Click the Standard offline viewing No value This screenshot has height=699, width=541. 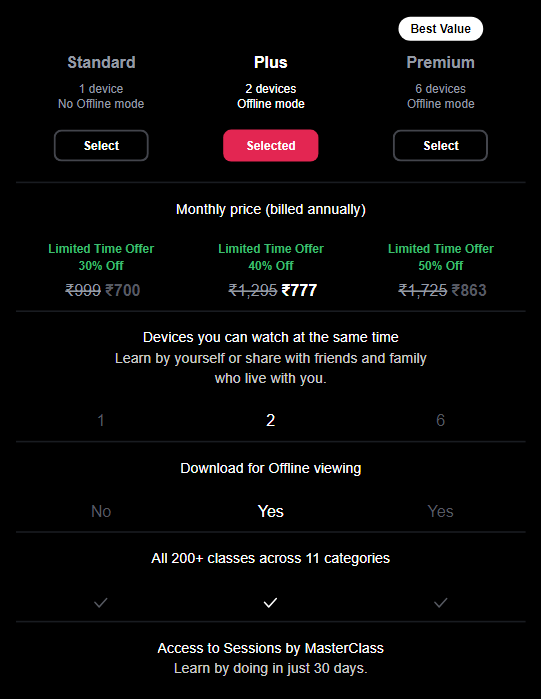pos(101,511)
